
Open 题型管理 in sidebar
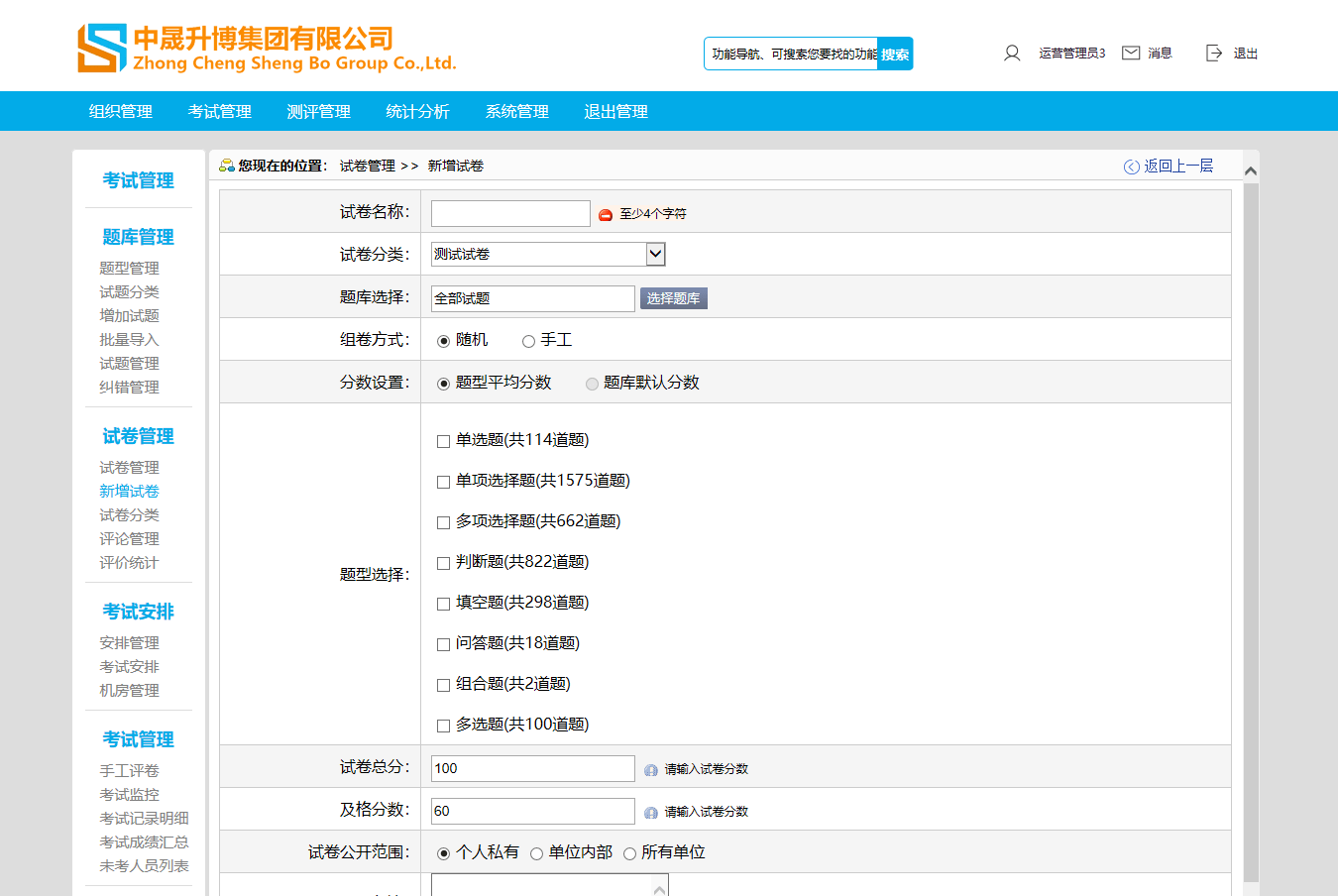click(x=129, y=269)
